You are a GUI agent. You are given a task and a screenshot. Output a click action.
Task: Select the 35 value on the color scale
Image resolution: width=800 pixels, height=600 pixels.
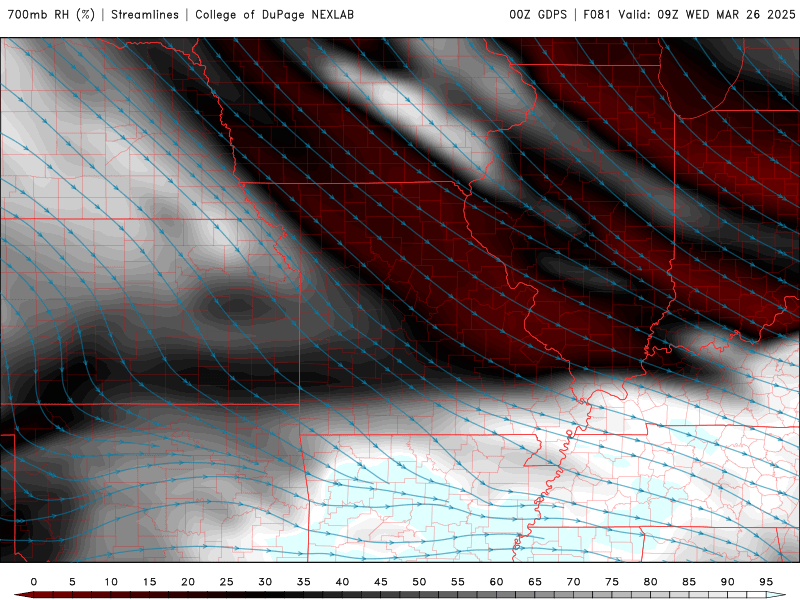pos(304,582)
